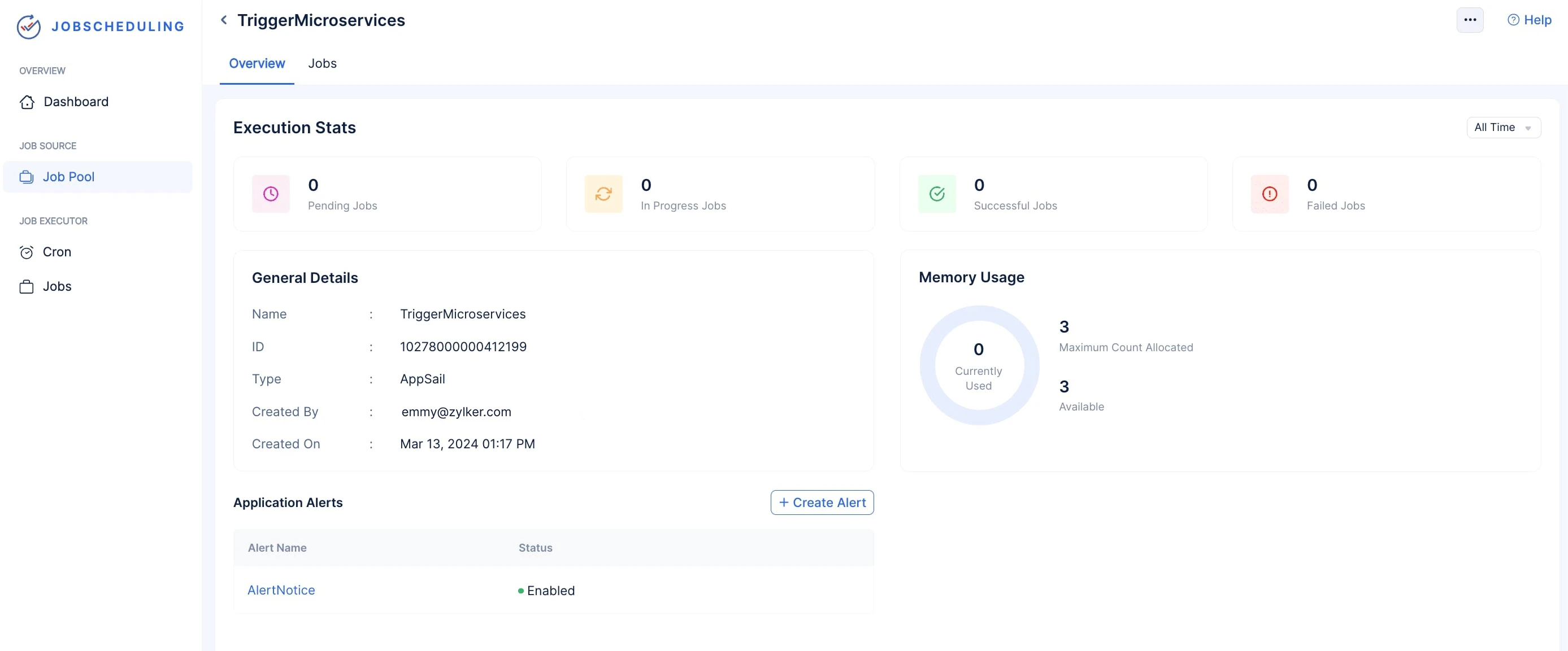The image size is (1568, 651).
Task: Click the JOBSCHEDULING brand text
Action: (118, 26)
